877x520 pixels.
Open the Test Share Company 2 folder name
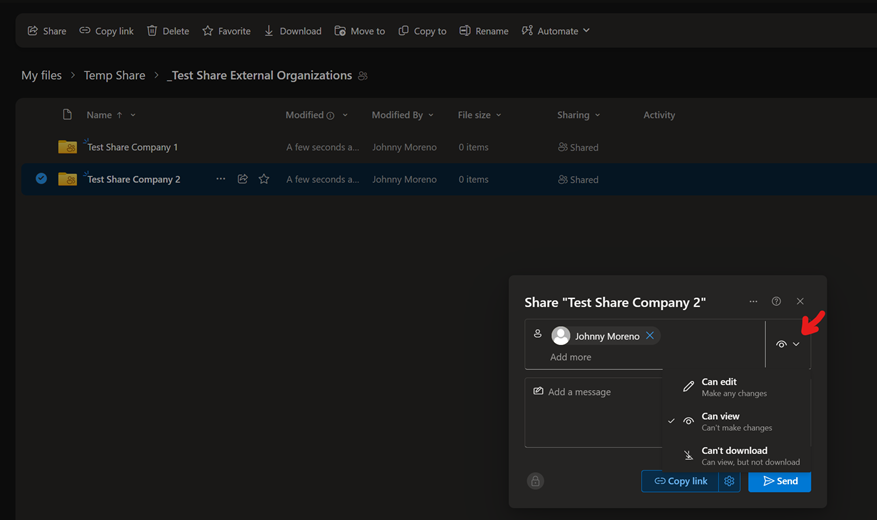coord(134,179)
